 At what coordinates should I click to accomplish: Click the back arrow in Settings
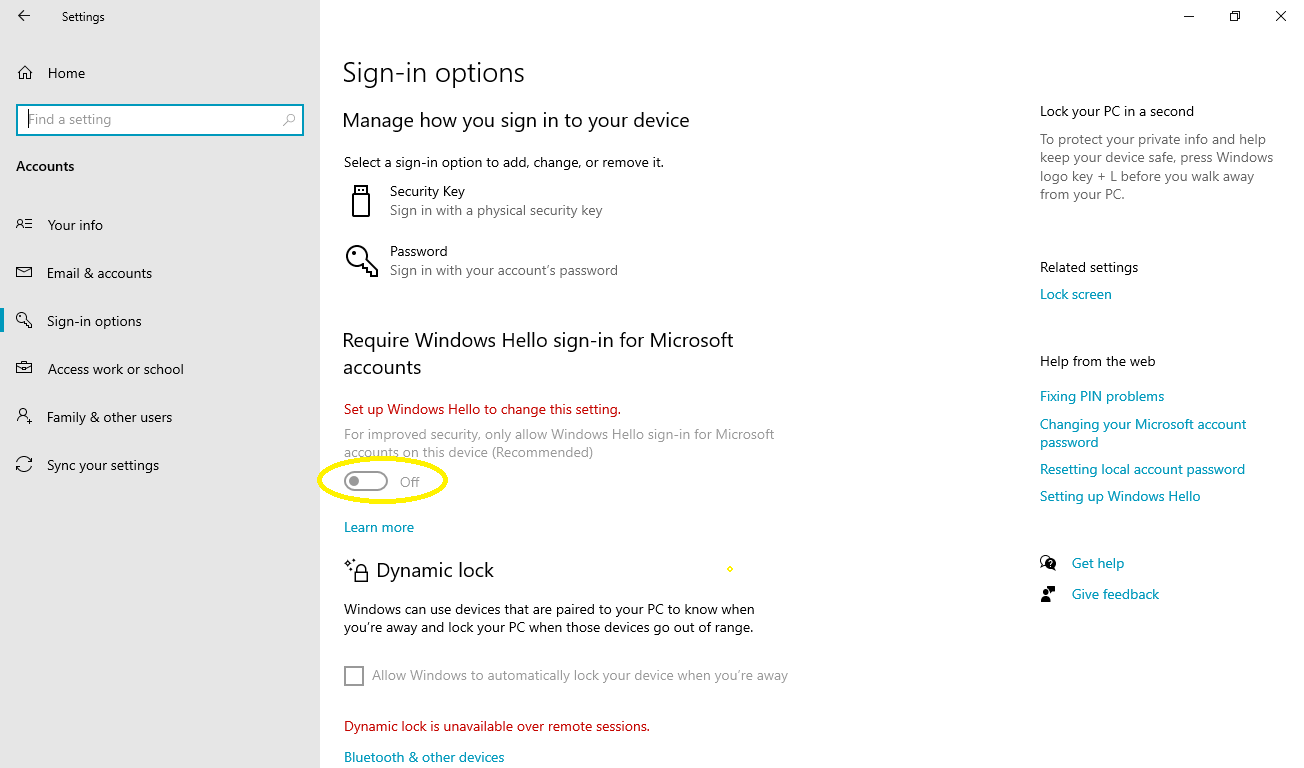[24, 16]
